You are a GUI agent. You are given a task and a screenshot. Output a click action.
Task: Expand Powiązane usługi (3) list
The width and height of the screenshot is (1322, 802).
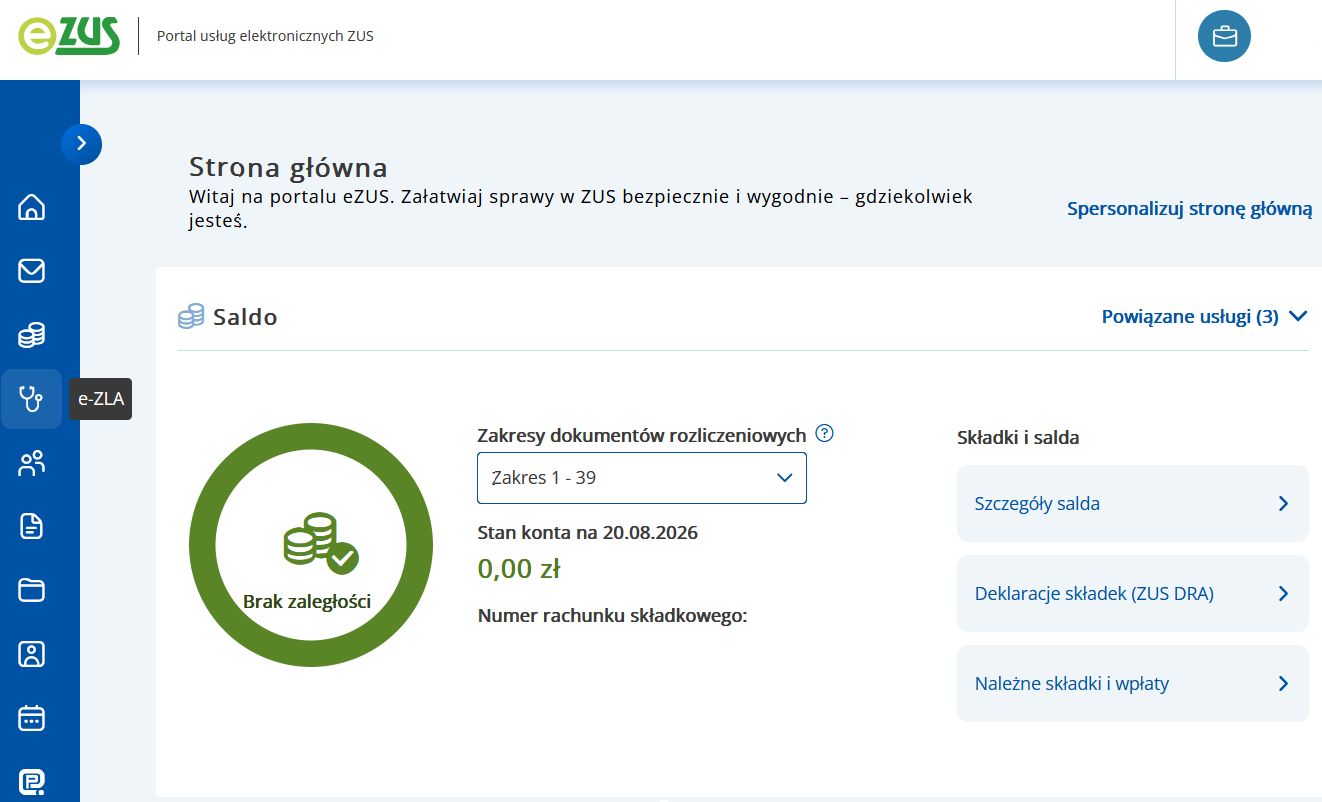[x=1204, y=317]
